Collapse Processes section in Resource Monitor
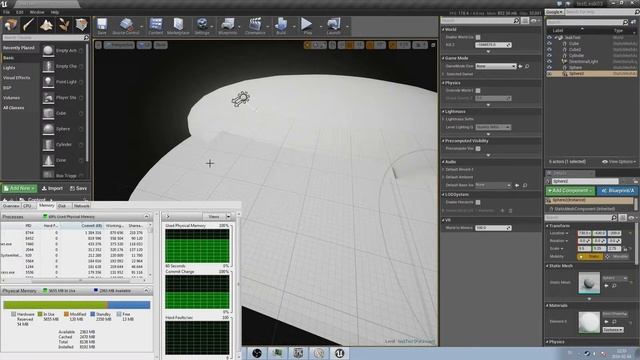The height and width of the screenshot is (360, 640). pos(147,216)
